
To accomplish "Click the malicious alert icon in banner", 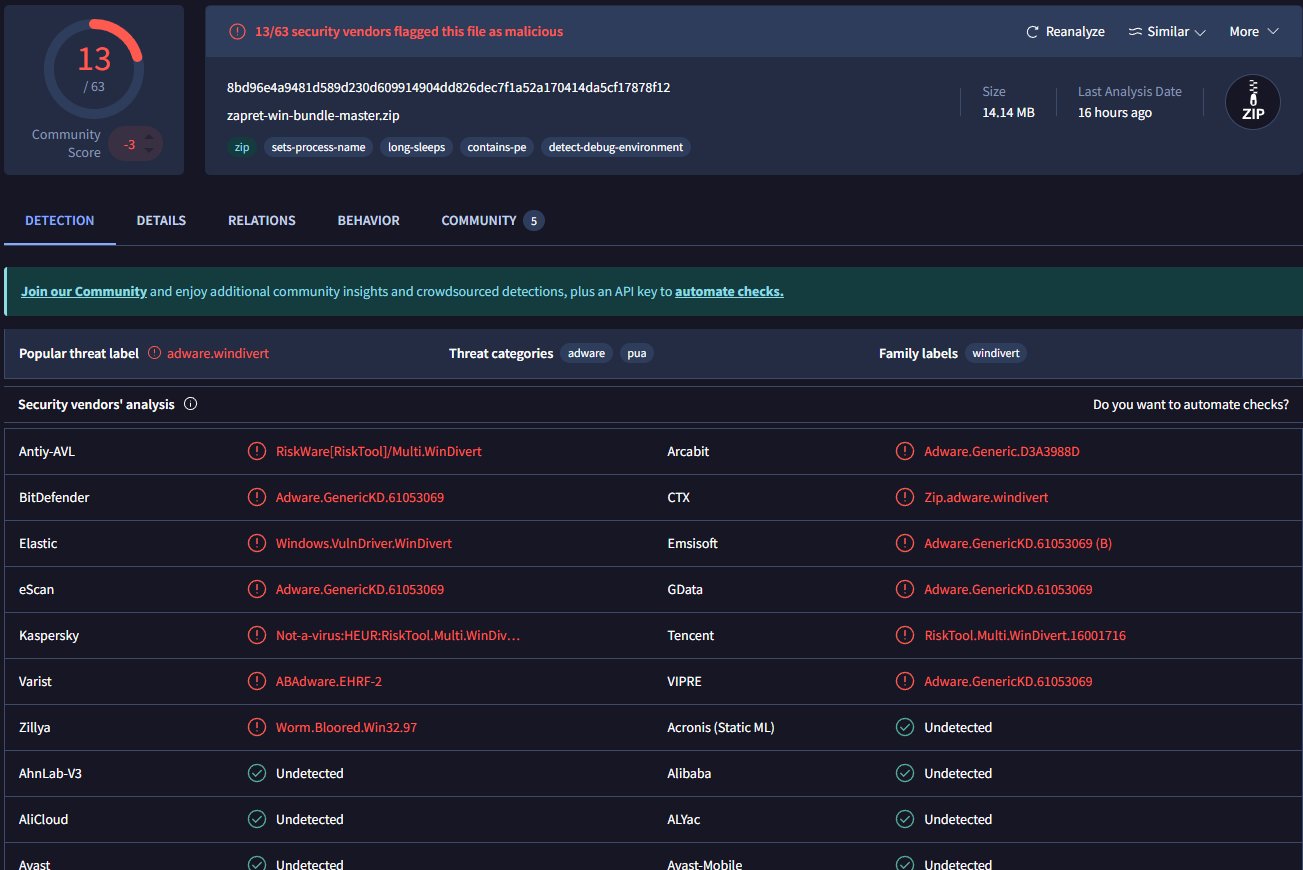I will click(x=237, y=32).
